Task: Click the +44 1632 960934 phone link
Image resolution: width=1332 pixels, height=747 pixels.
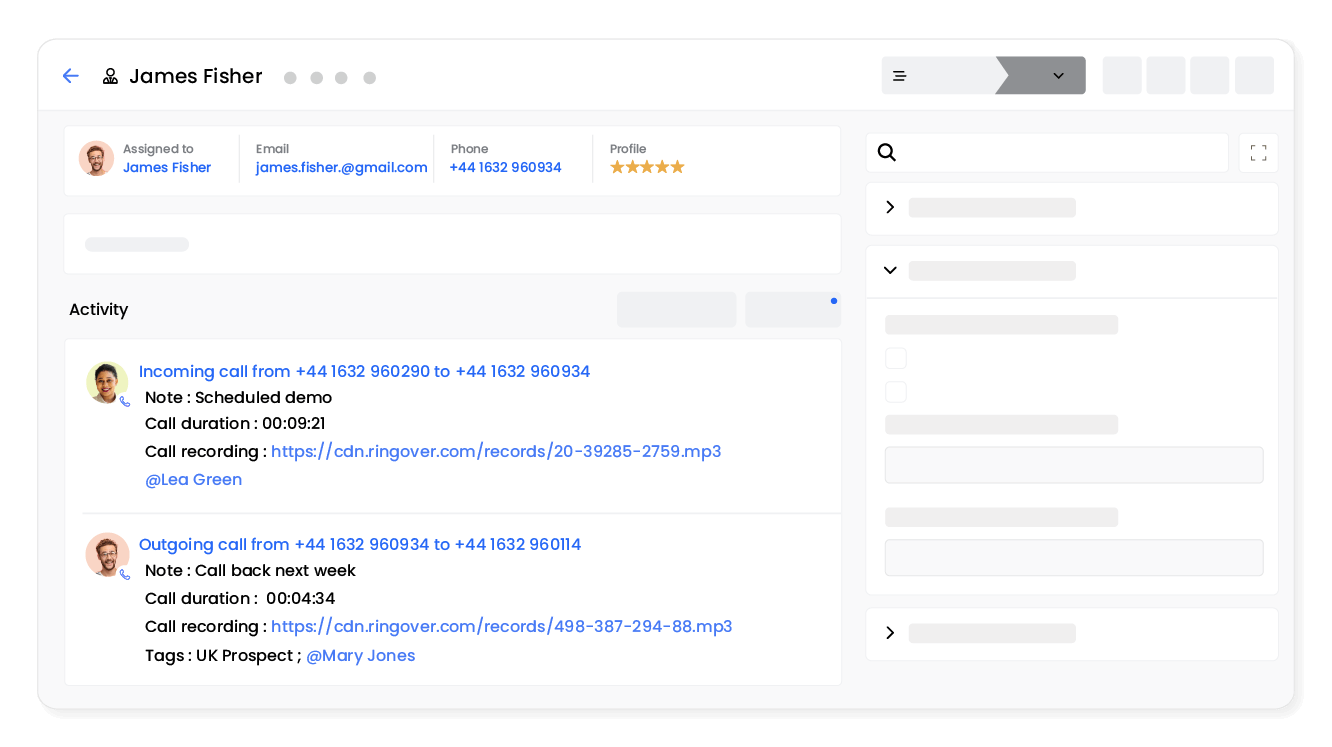Action: (x=505, y=167)
